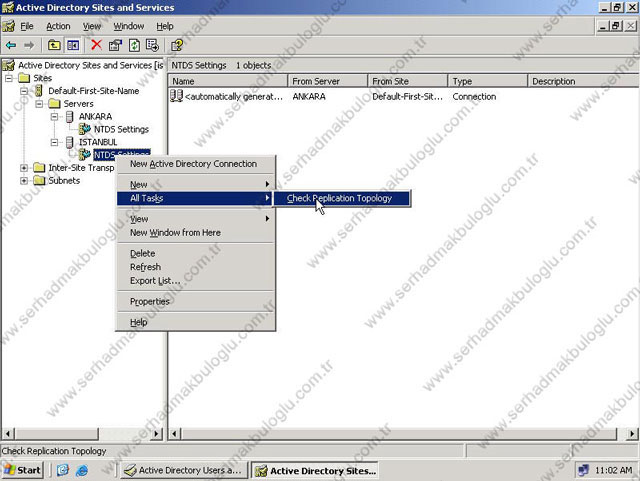Click the automatically generated connection icon
The image size is (640, 481).
click(x=176, y=96)
